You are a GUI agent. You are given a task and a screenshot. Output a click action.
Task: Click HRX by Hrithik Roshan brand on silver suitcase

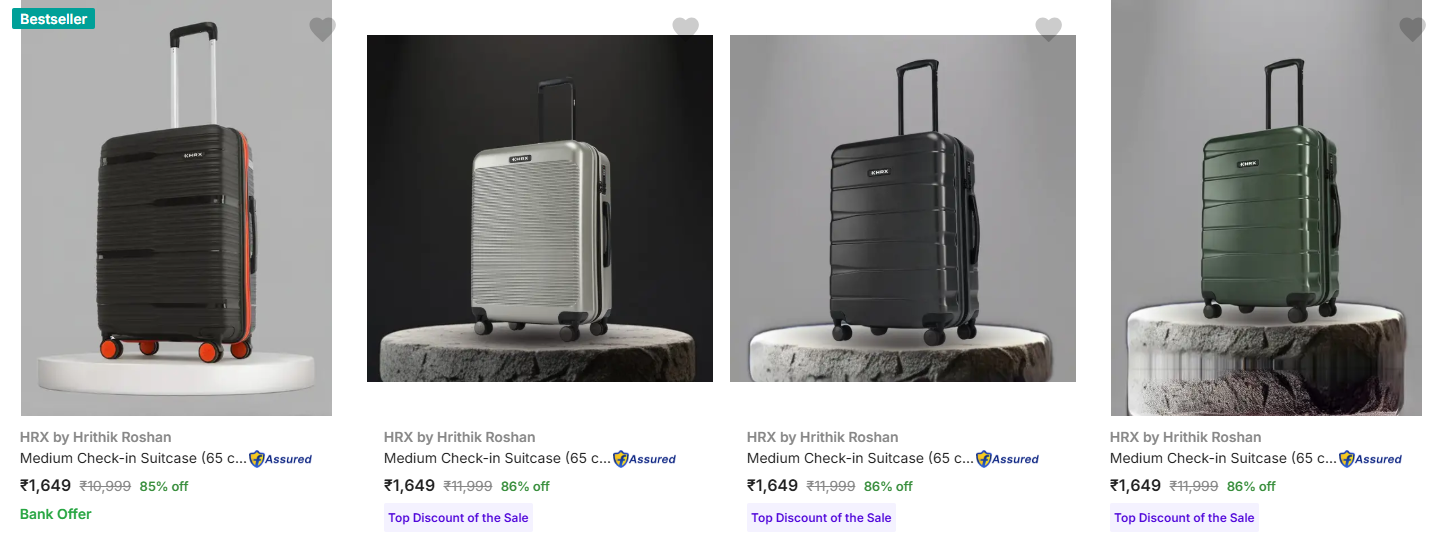tap(459, 437)
